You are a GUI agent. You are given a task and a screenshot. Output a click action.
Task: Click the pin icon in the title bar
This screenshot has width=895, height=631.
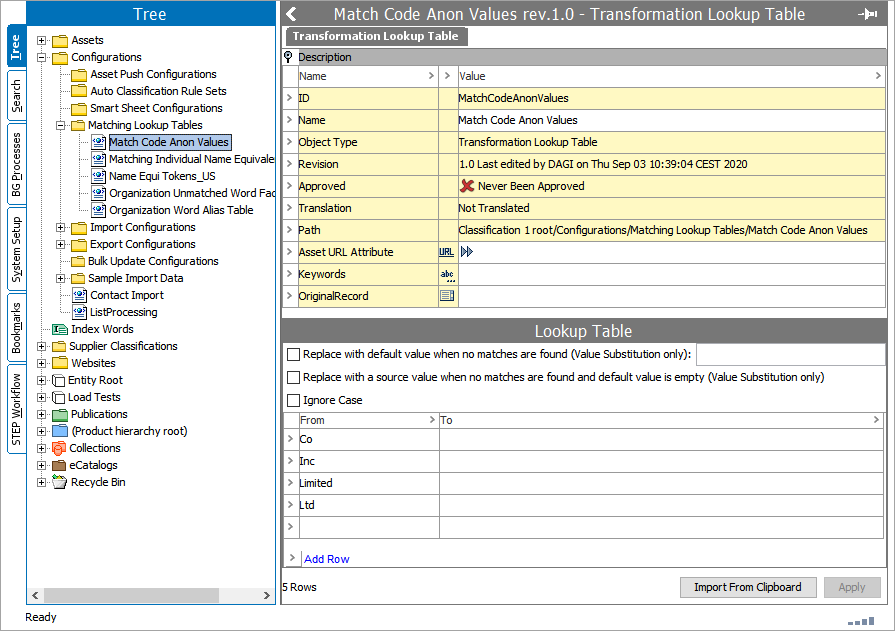[868, 14]
